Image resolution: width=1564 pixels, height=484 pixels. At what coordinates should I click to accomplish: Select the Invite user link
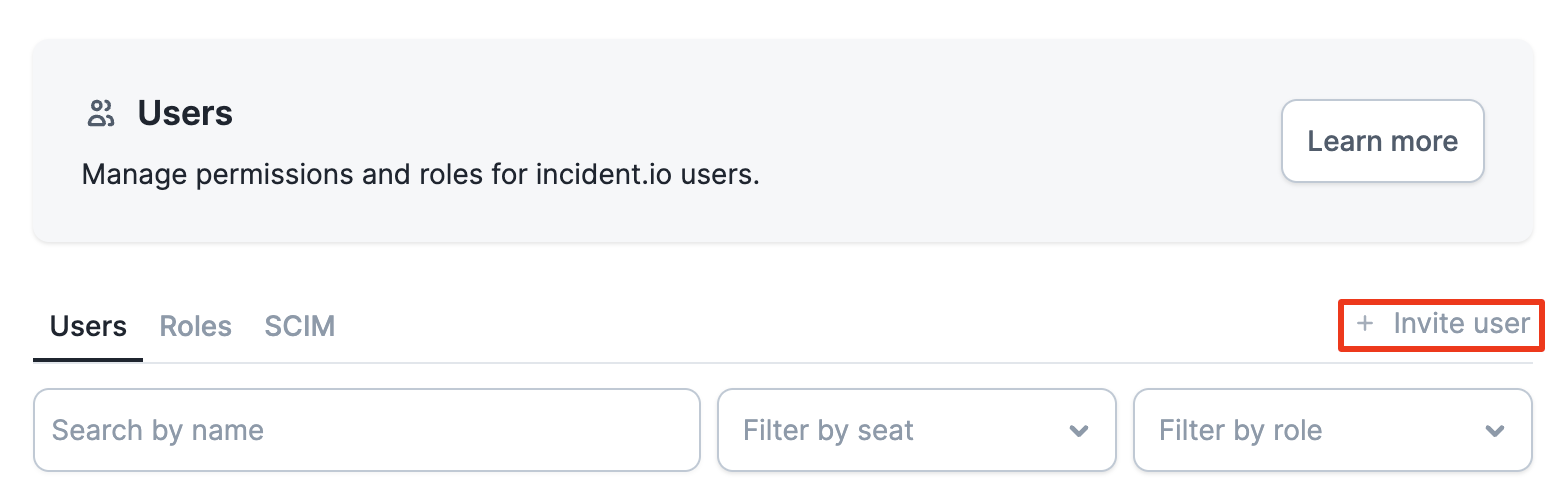tap(1460, 324)
